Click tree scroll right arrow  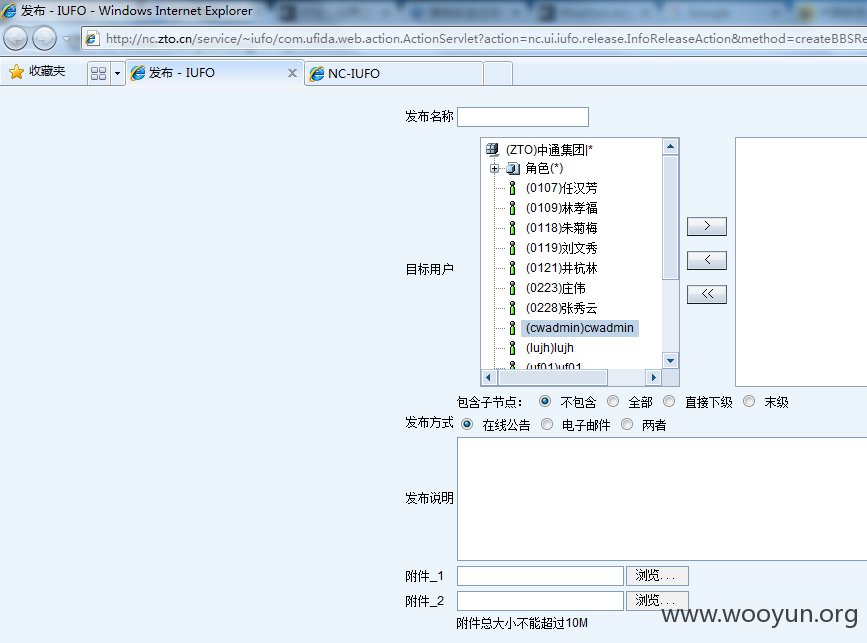(654, 378)
